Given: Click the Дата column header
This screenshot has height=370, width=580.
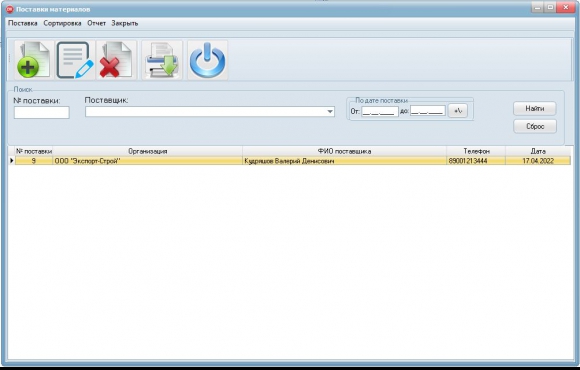Looking at the screenshot, I should pos(538,151).
